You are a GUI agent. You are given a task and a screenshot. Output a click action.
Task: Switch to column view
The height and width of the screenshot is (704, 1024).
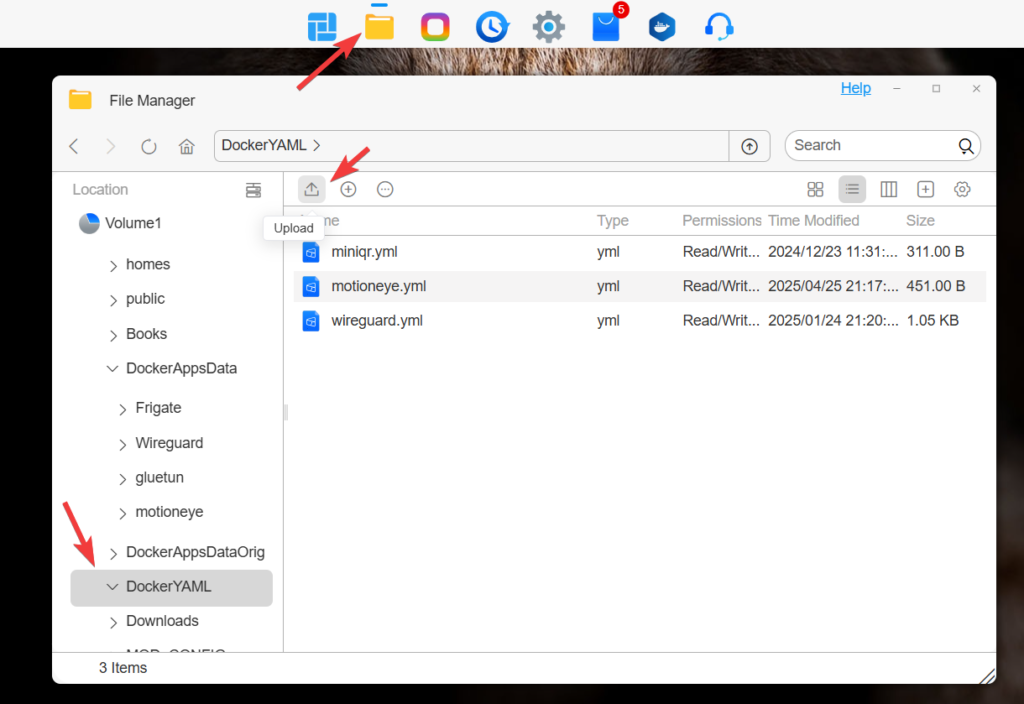pyautogui.click(x=888, y=189)
